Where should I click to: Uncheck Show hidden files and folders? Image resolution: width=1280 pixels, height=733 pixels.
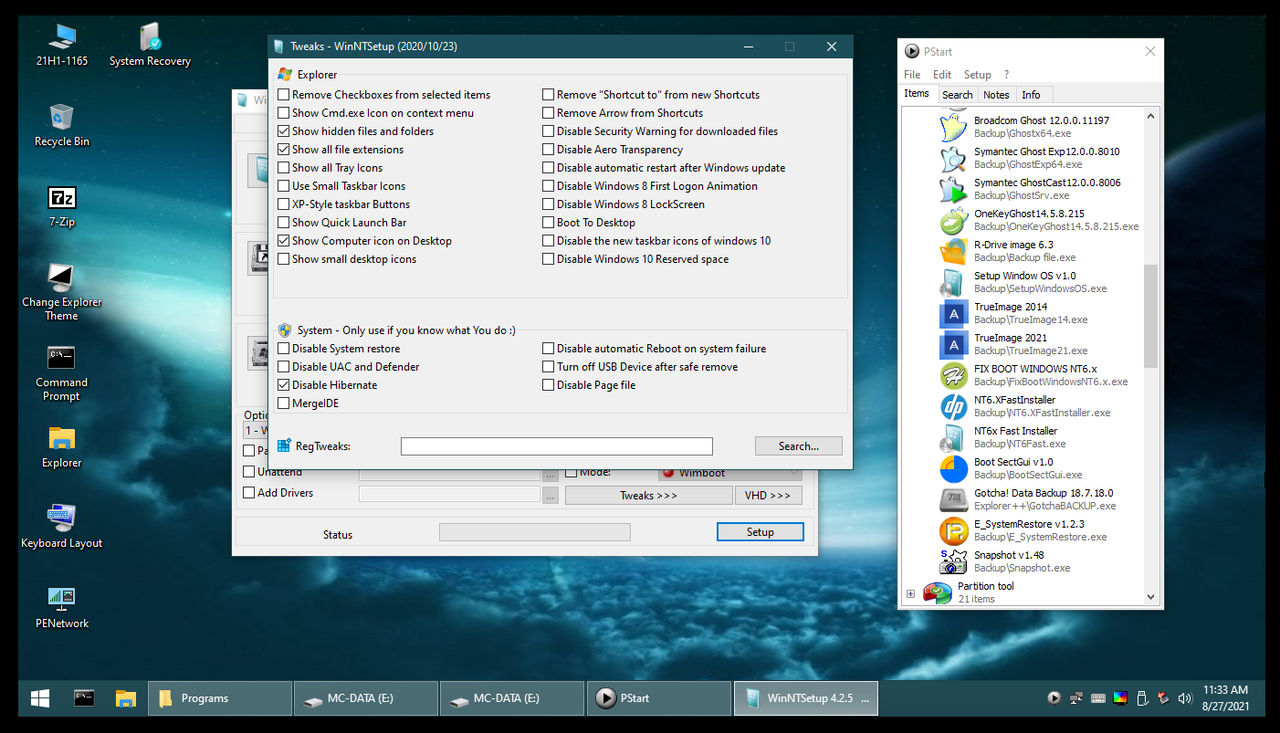[x=284, y=131]
